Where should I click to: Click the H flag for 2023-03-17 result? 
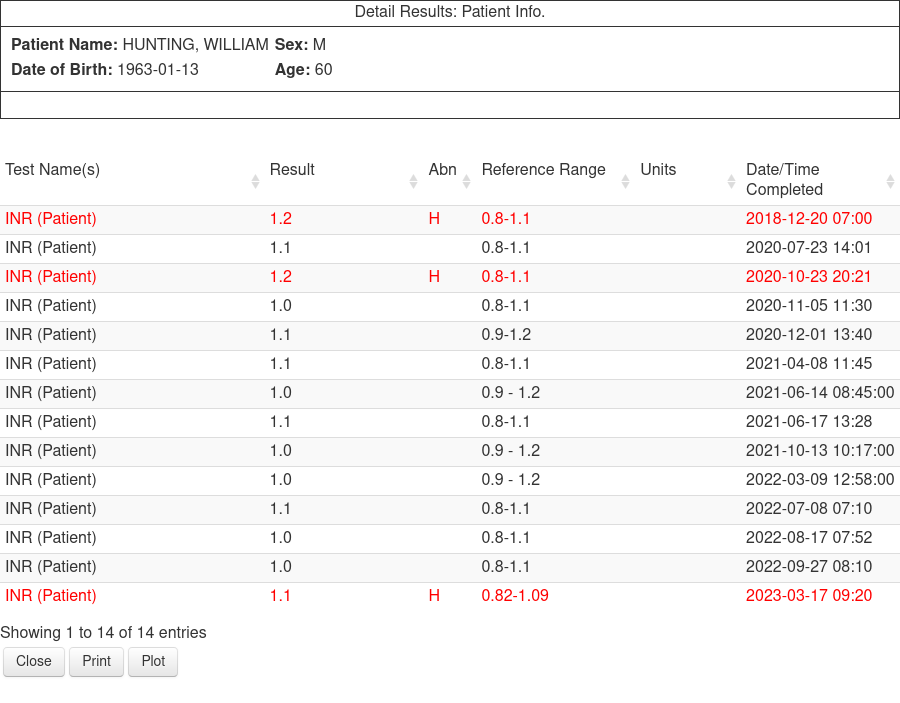point(435,596)
